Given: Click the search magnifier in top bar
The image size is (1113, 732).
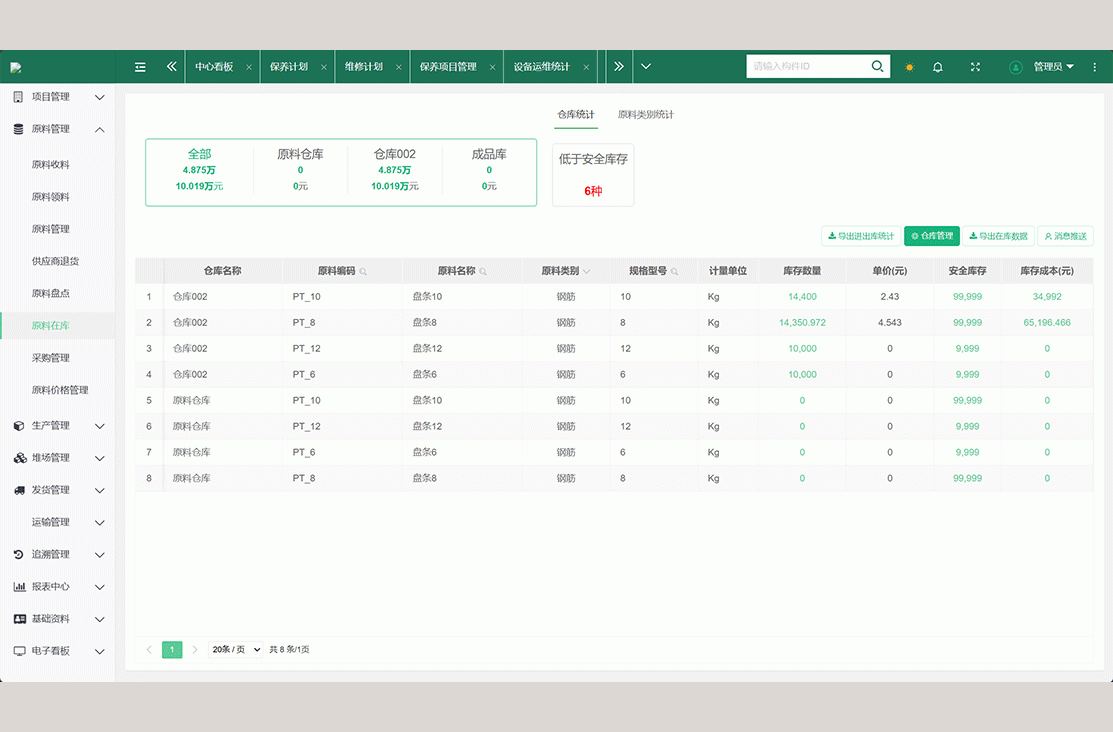Looking at the screenshot, I should 877,67.
